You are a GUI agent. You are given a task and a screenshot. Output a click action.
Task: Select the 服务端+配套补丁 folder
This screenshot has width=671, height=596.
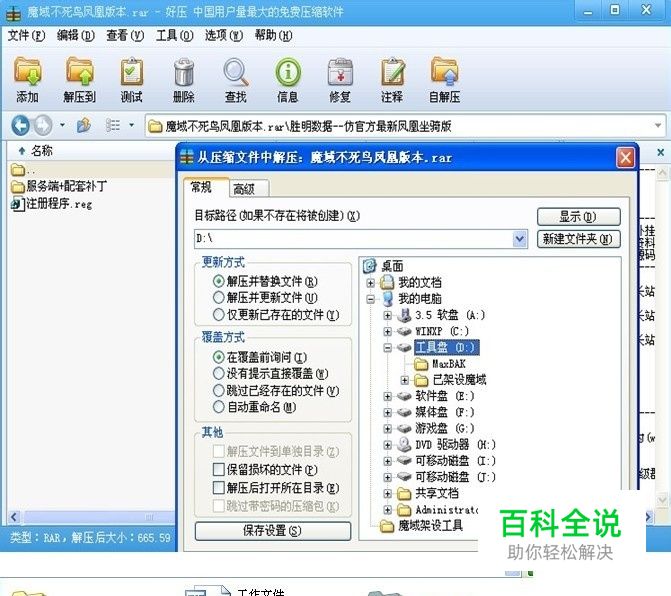click(x=59, y=186)
